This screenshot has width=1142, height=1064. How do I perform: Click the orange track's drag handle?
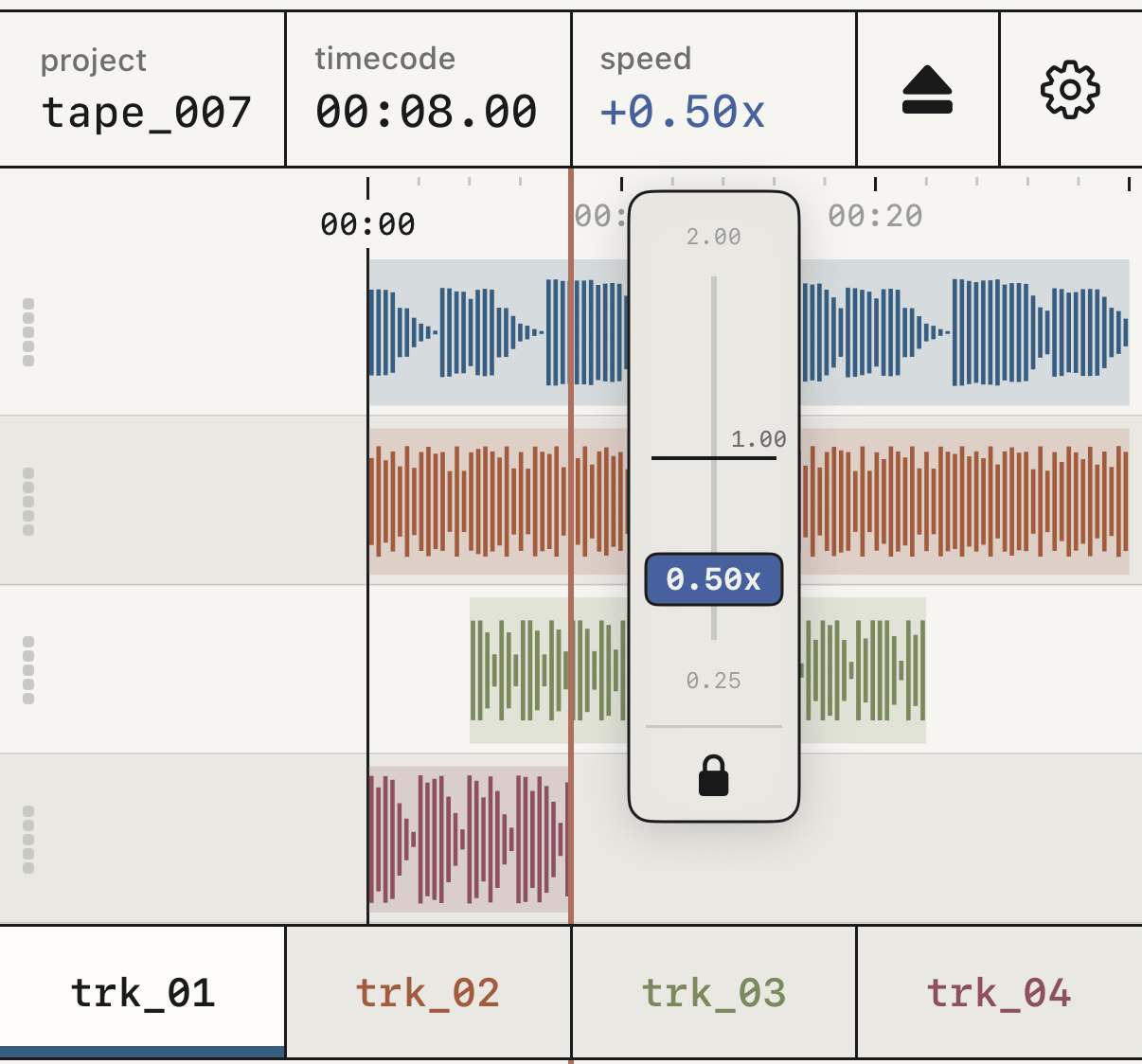pos(28,502)
